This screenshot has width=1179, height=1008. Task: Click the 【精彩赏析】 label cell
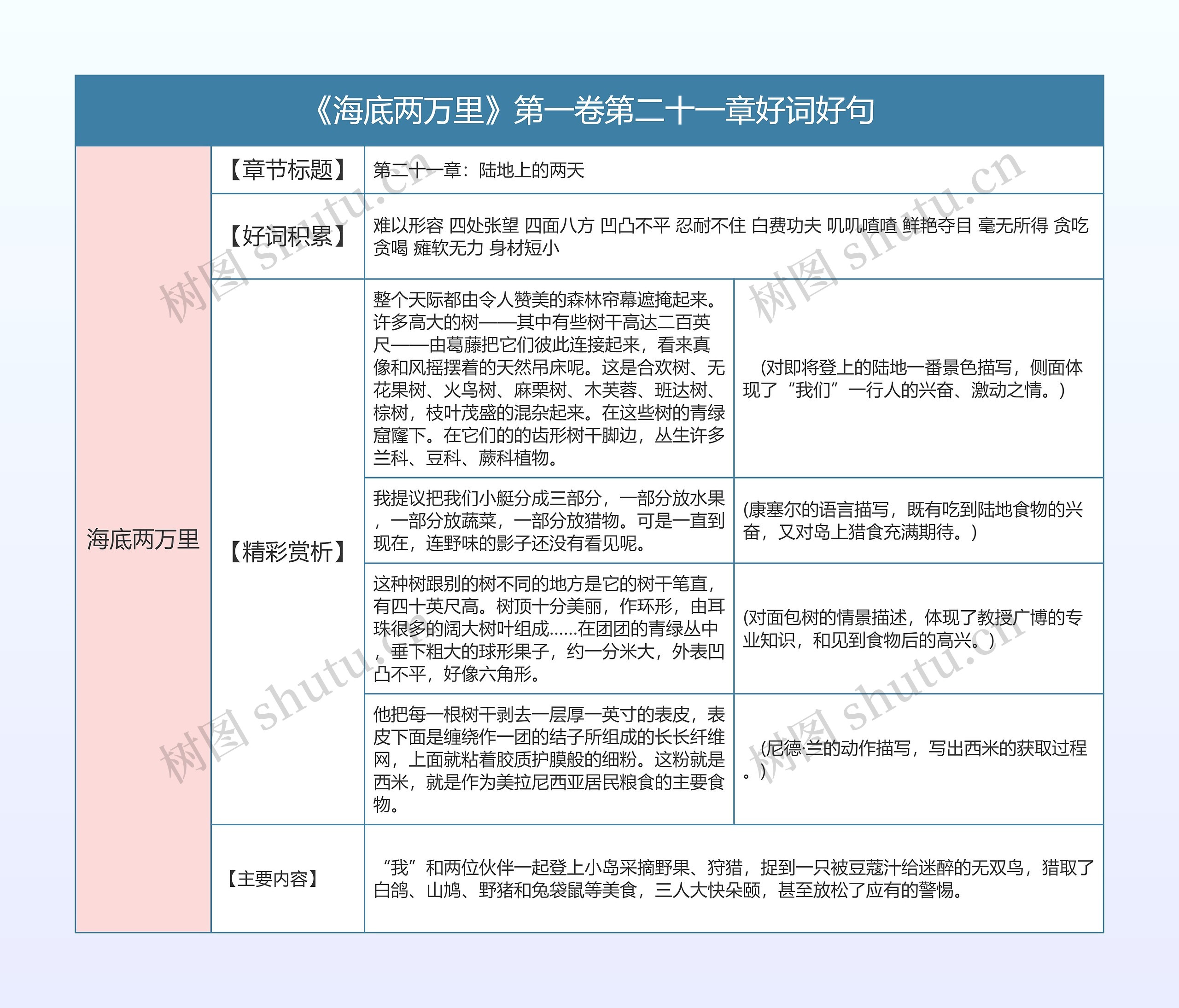pos(288,551)
